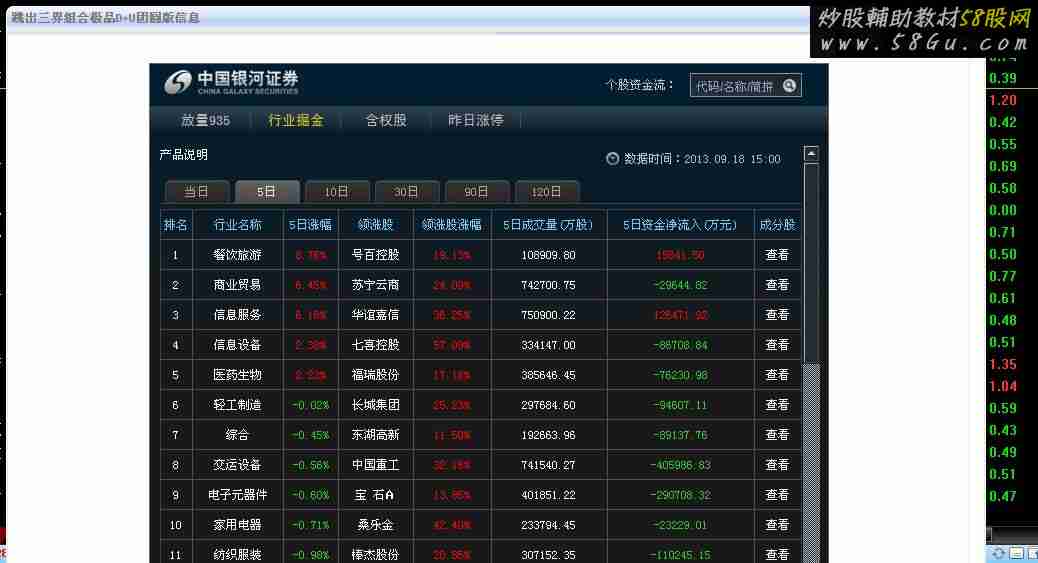The height and width of the screenshot is (563, 1038).
Task: Select the 纺织服装 industry name
Action: pyautogui.click(x=238, y=554)
